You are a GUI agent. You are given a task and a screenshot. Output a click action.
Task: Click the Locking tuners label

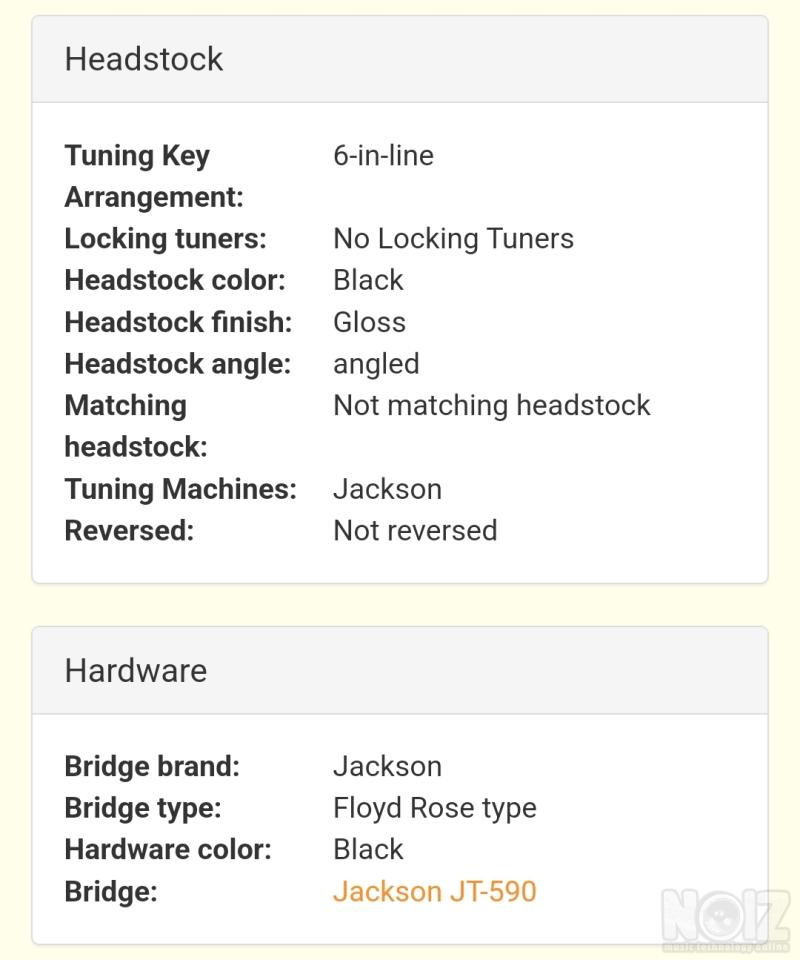tap(165, 238)
